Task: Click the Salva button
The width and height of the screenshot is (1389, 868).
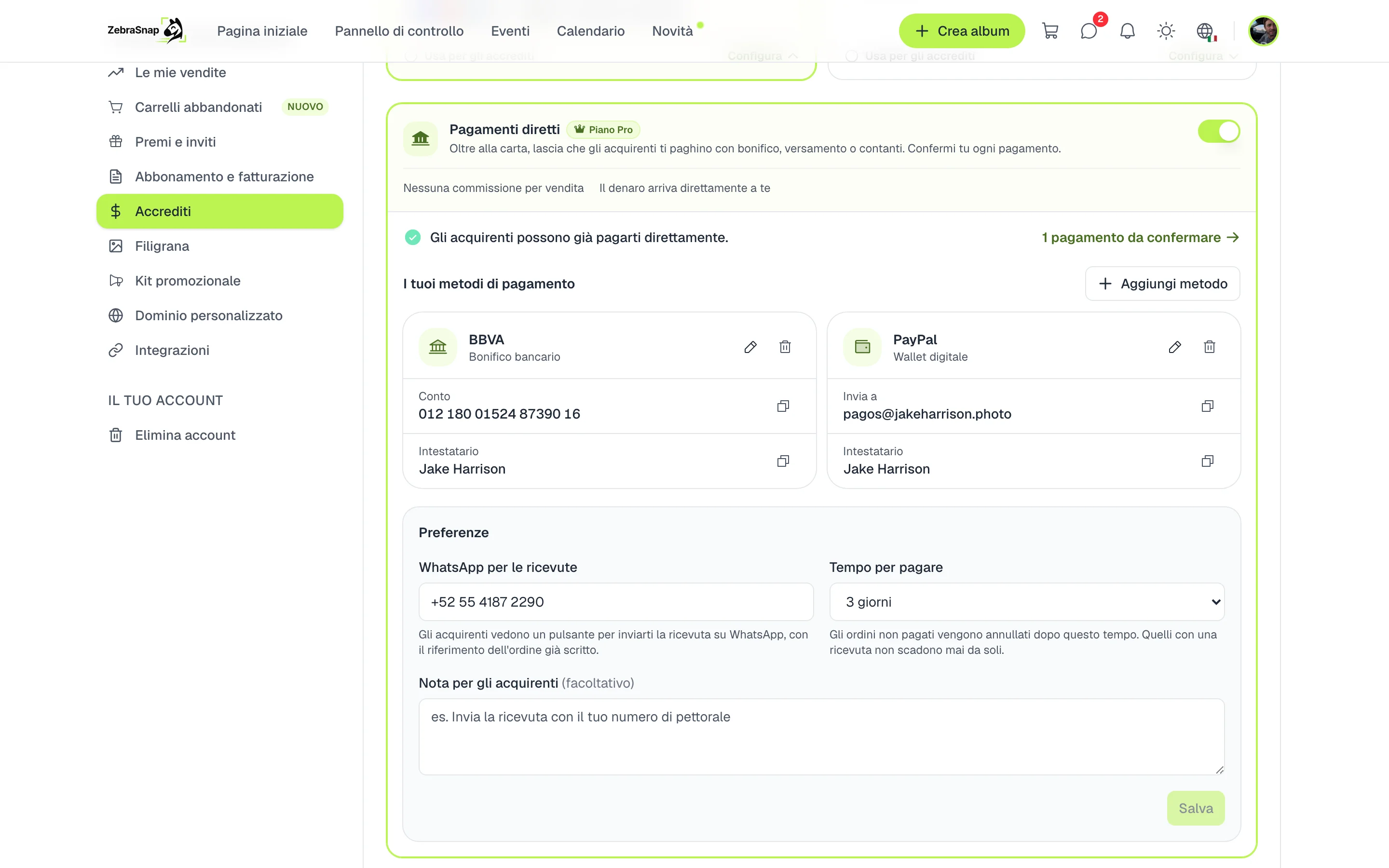Action: tap(1196, 808)
